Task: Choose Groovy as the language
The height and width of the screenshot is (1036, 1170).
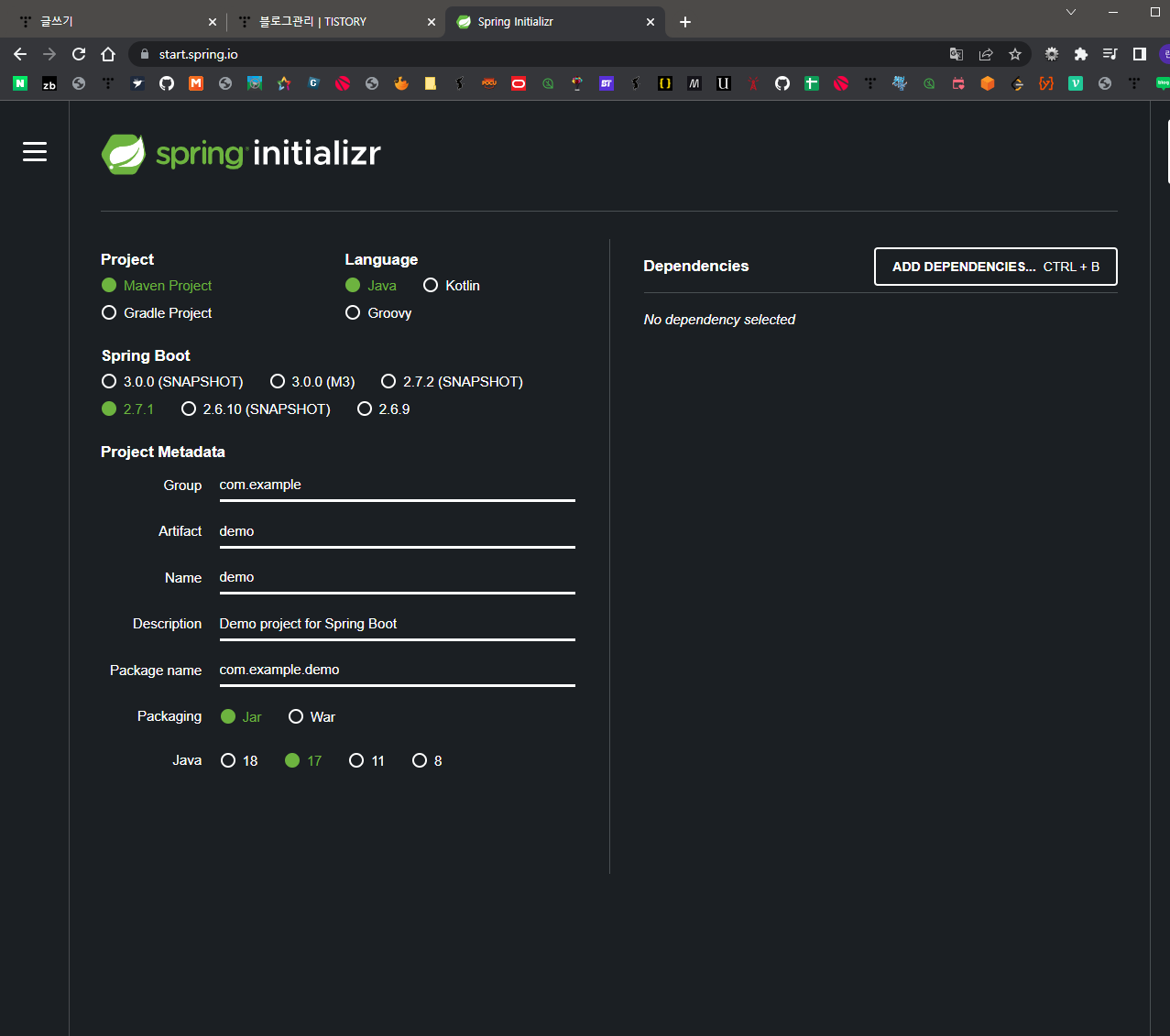Action: (353, 313)
